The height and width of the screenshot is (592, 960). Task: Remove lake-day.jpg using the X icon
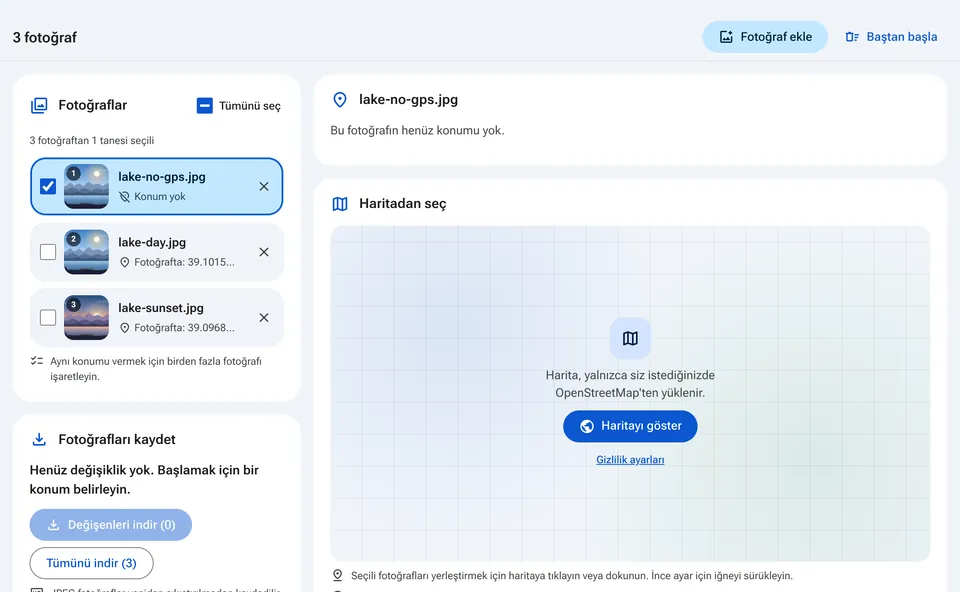click(x=264, y=252)
